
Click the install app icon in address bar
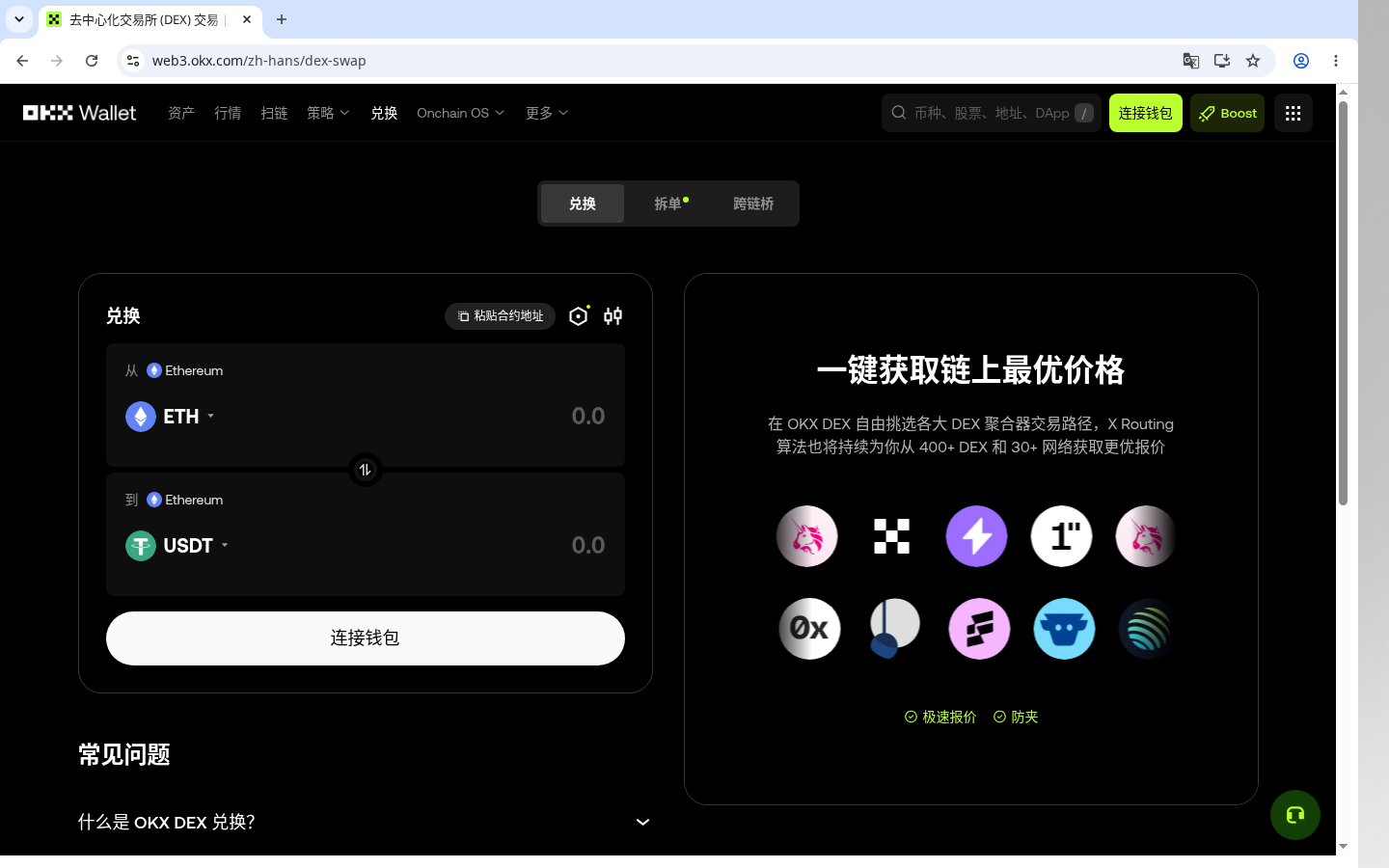point(1222,61)
